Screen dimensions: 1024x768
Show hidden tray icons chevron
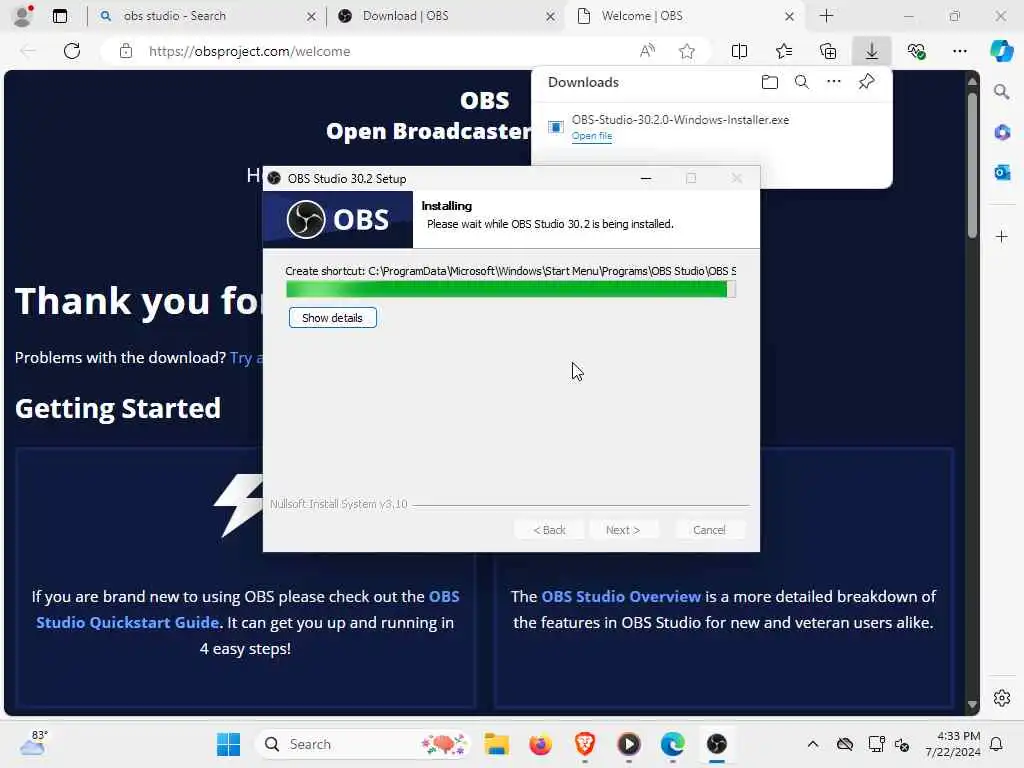coord(812,744)
